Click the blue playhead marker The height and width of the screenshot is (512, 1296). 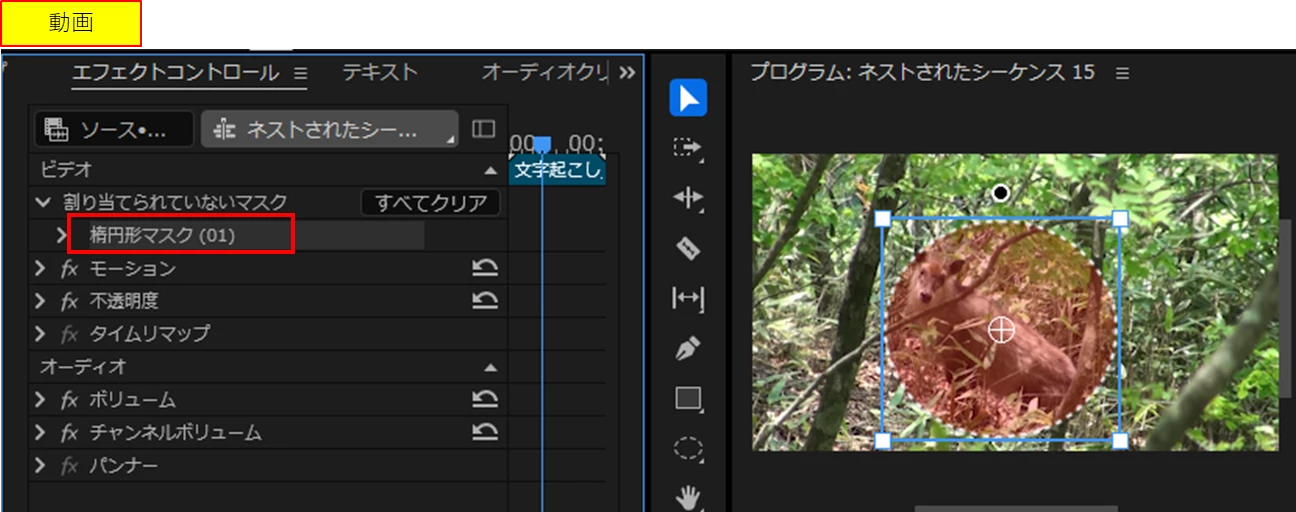coord(542,145)
